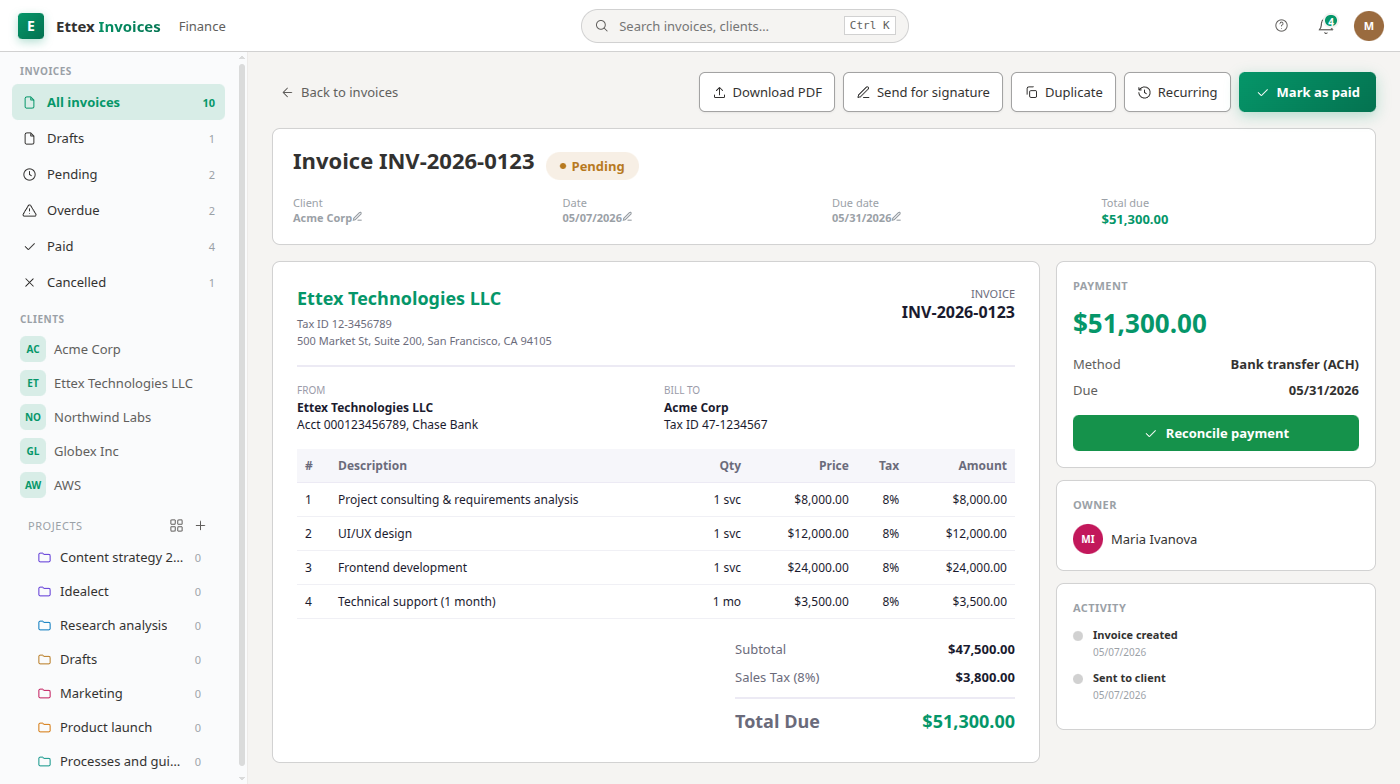Click the Bank transfer (ACH) method value
1400x784 pixels.
point(1294,364)
